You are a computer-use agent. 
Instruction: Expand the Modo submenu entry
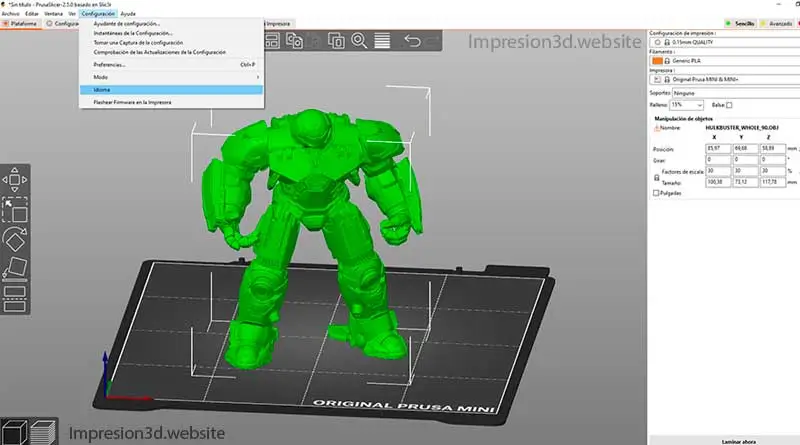pos(171,77)
